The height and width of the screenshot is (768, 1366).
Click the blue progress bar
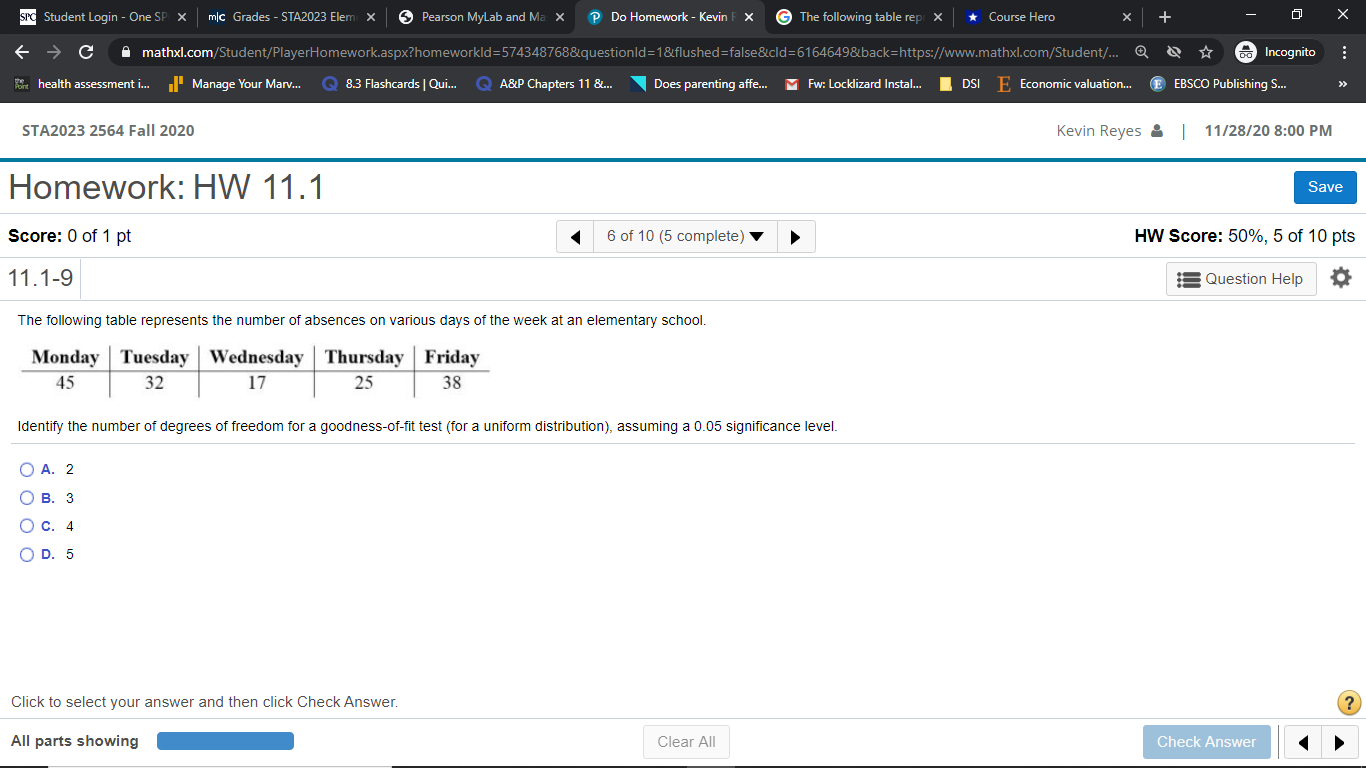coord(225,741)
